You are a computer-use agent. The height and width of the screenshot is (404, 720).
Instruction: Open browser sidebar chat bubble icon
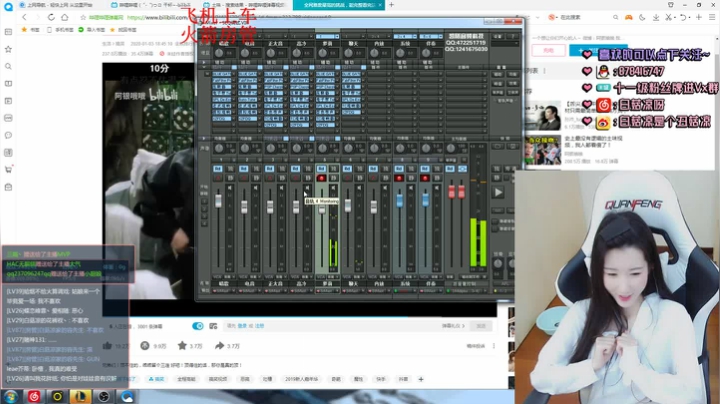8,135
